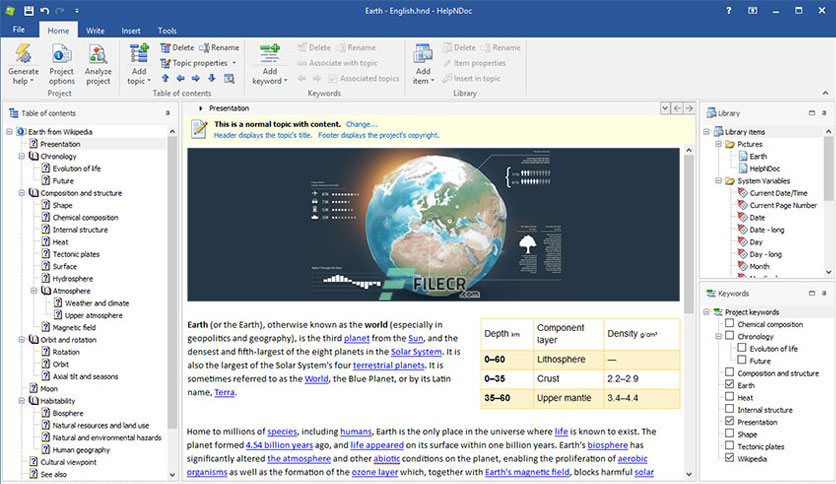
Task: Select Earth picture library item
Action: coord(752,156)
